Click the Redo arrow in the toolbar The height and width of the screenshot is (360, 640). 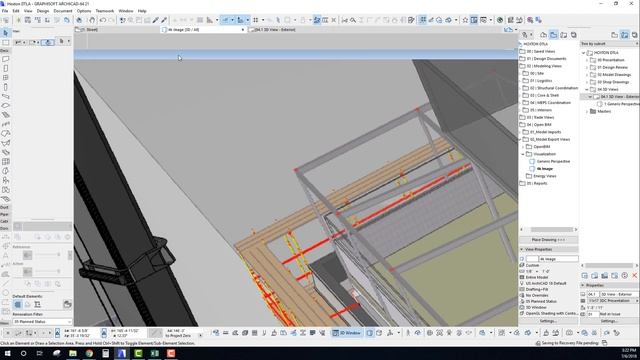(111, 20)
